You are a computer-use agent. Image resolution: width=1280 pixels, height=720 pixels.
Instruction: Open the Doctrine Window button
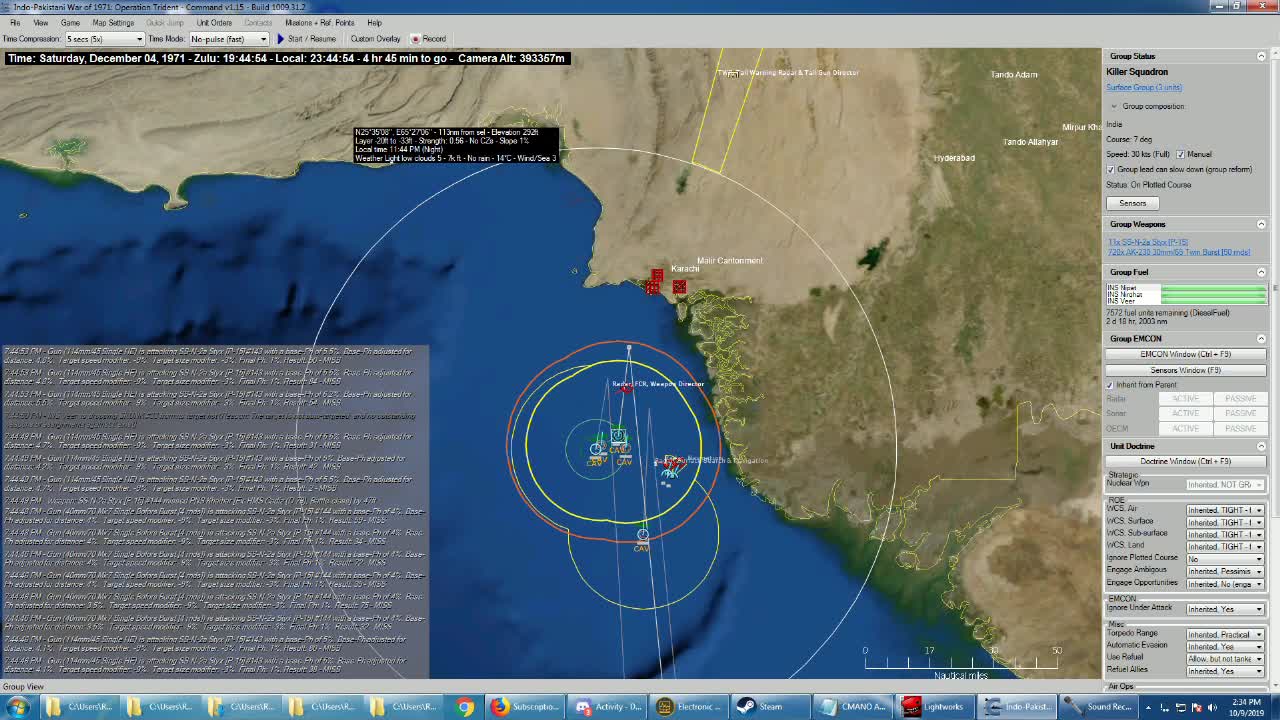click(x=1186, y=461)
